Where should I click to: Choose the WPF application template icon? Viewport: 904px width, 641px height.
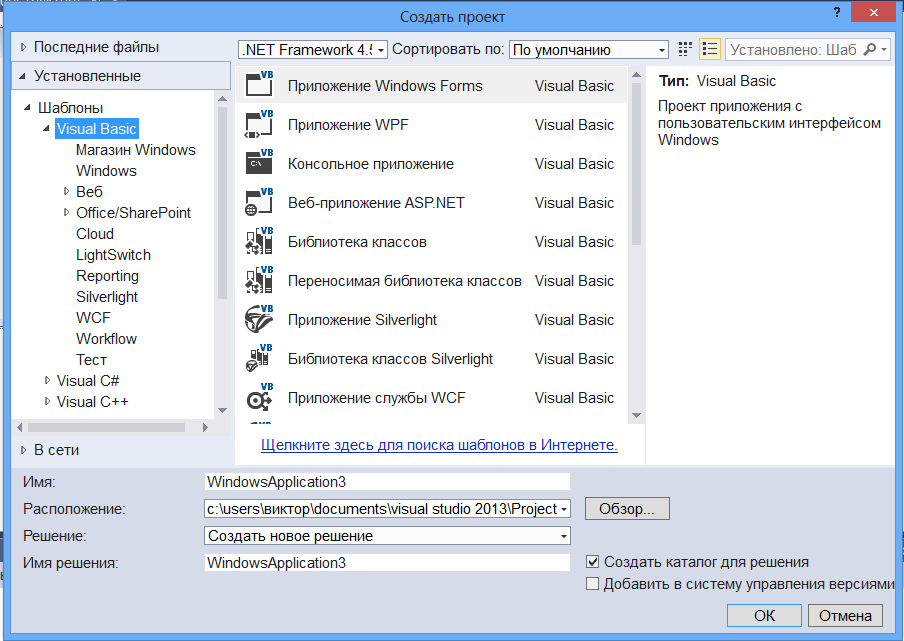point(259,124)
